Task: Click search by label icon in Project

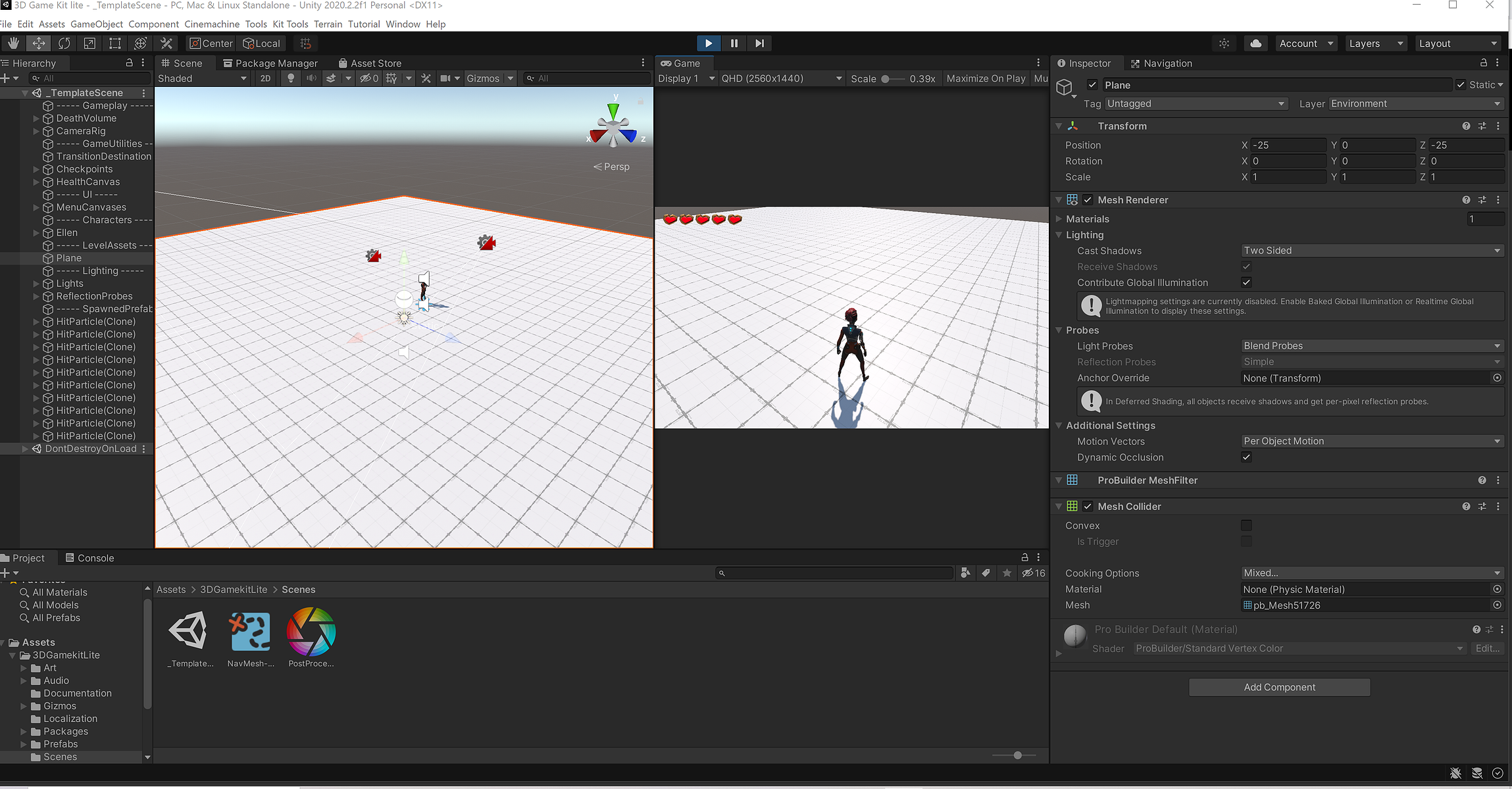Action: [986, 573]
